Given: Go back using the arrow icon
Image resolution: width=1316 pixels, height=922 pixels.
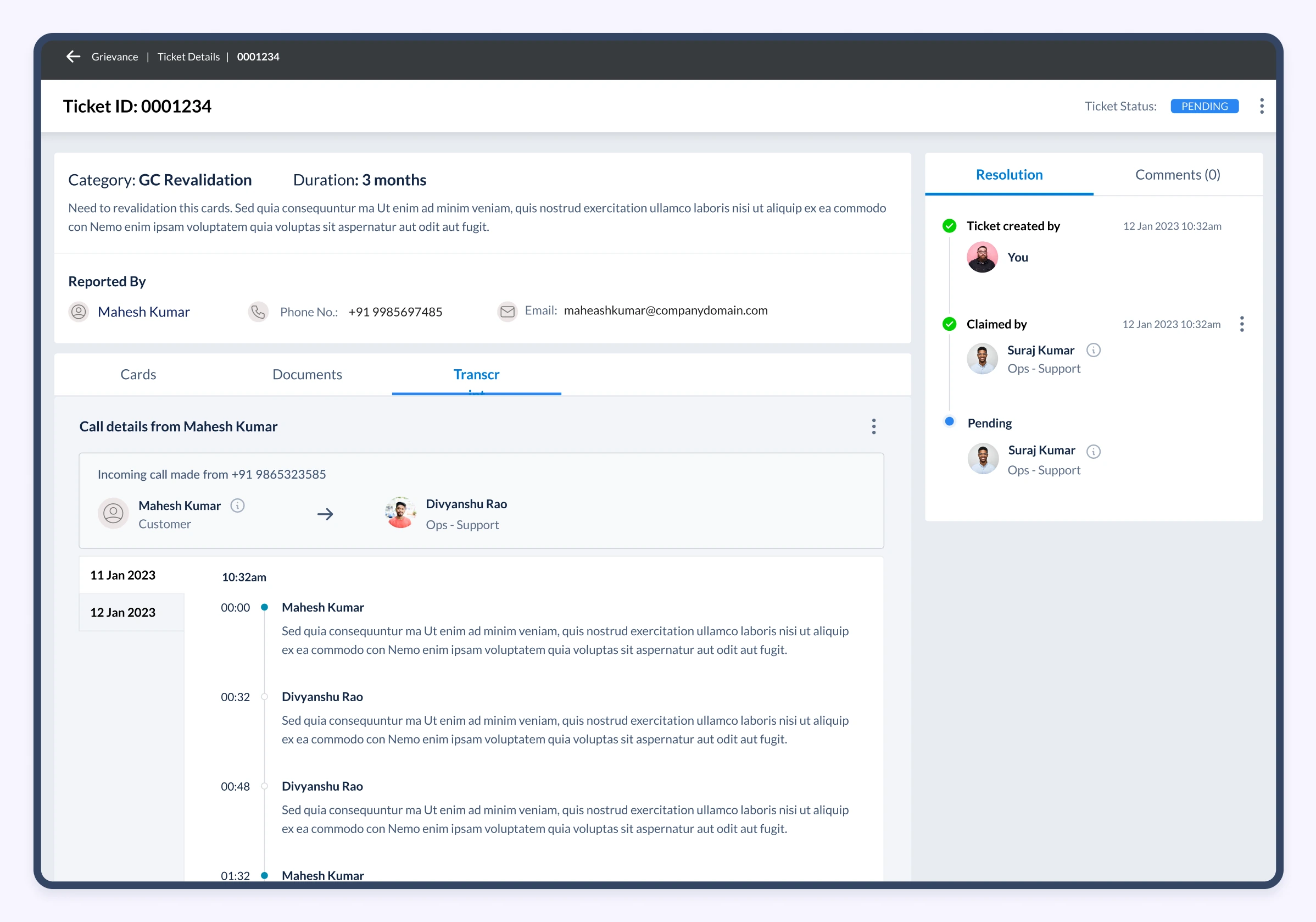Looking at the screenshot, I should click(74, 56).
